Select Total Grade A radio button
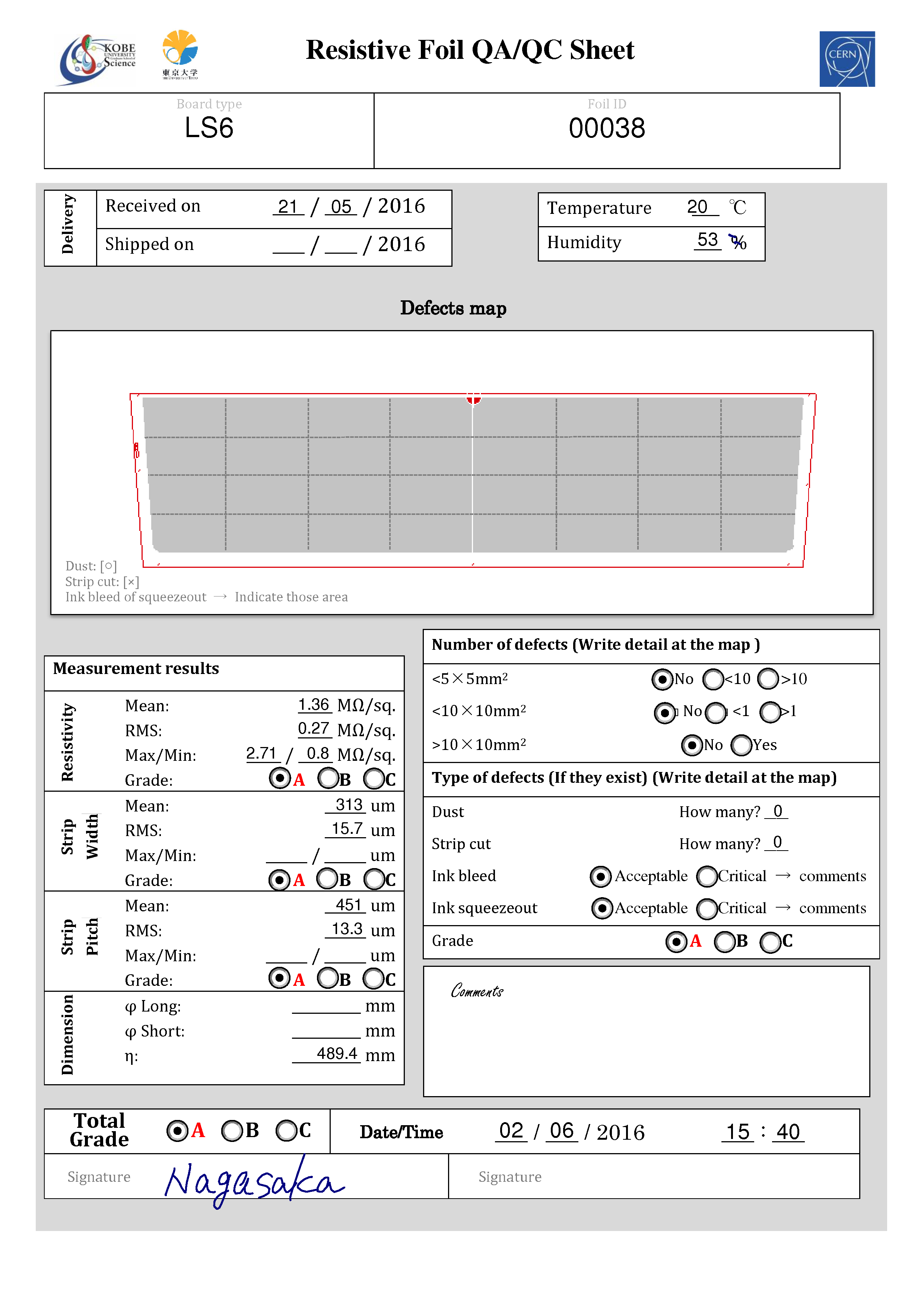924x1307 pixels. coord(177,1130)
